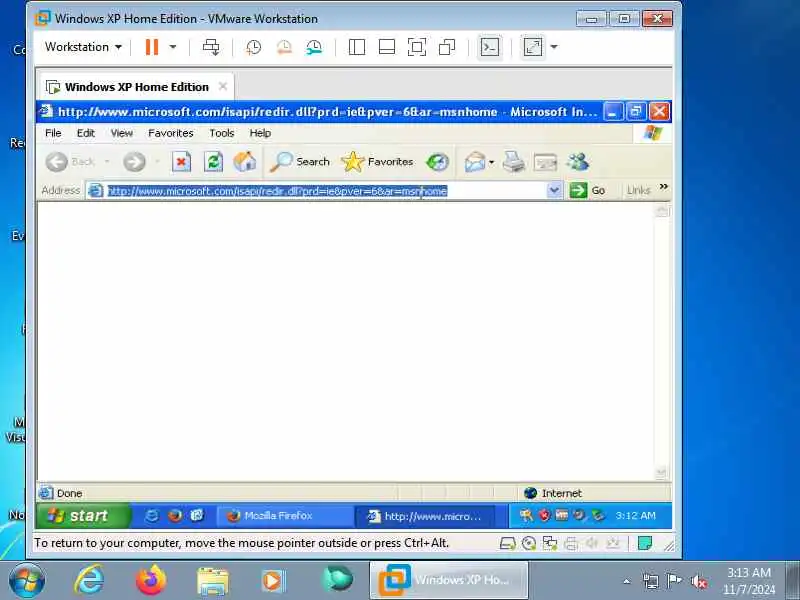Image resolution: width=800 pixels, height=600 pixels.
Task: Open the Messenger toolbar icon
Action: point(578,162)
